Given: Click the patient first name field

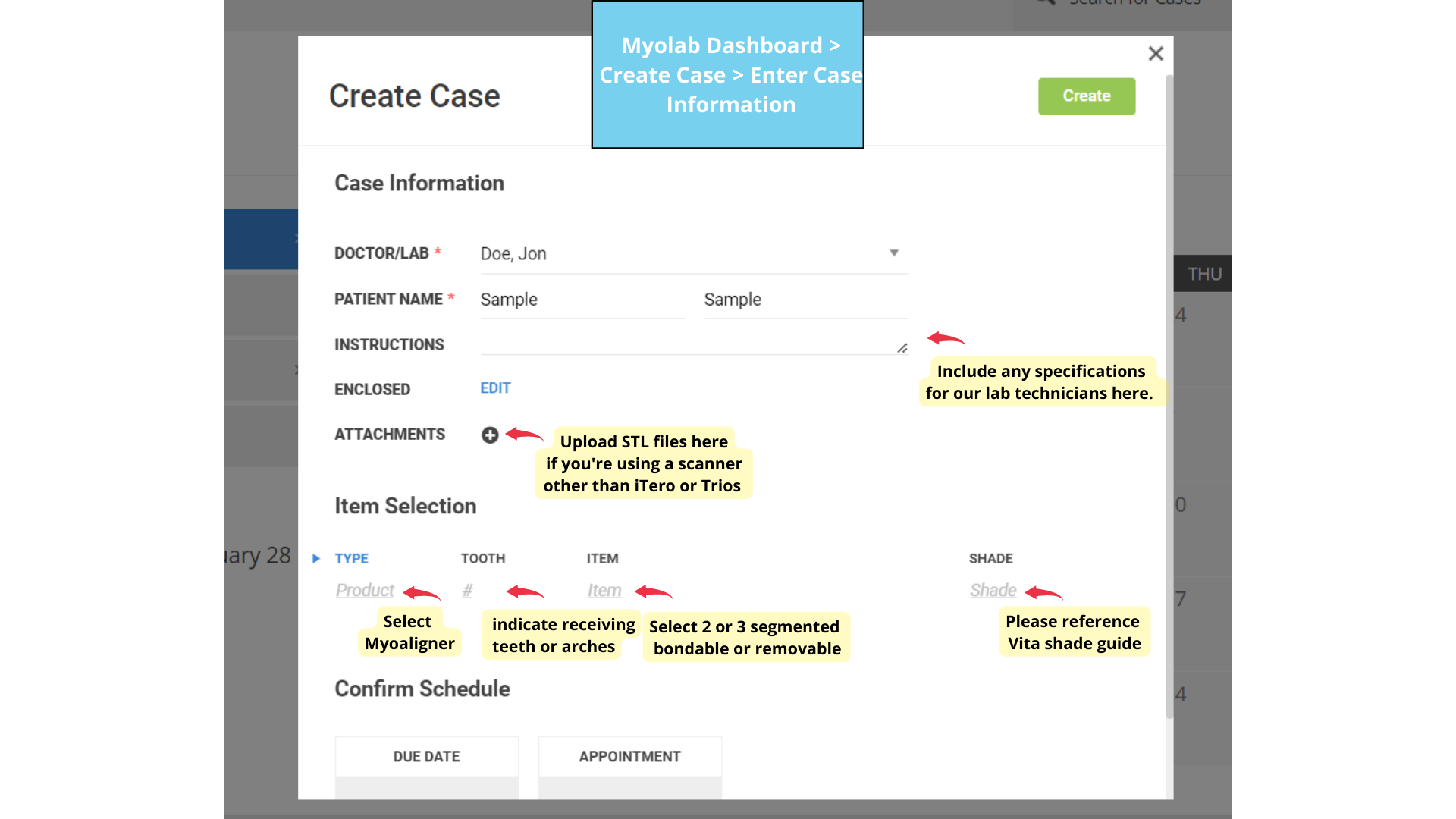Looking at the screenshot, I should [581, 300].
